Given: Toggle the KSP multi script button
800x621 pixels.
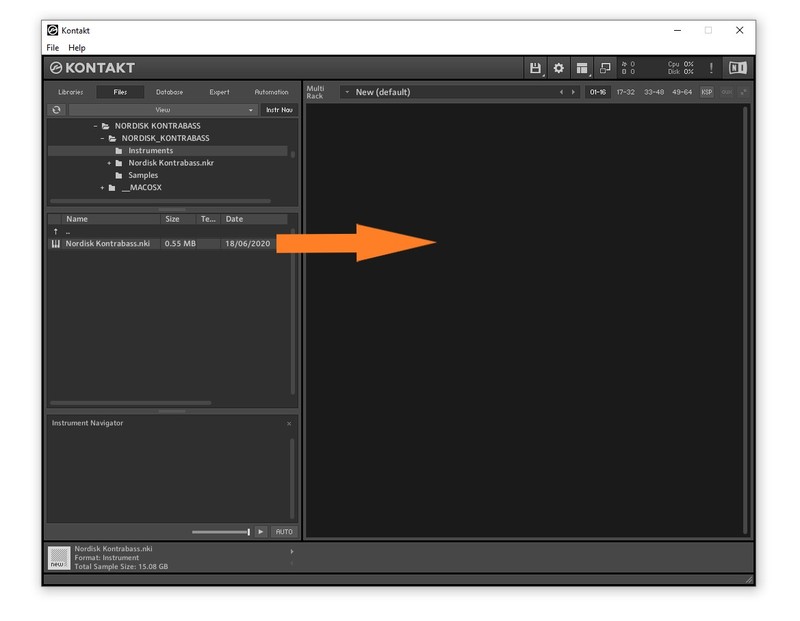Looking at the screenshot, I should [707, 92].
